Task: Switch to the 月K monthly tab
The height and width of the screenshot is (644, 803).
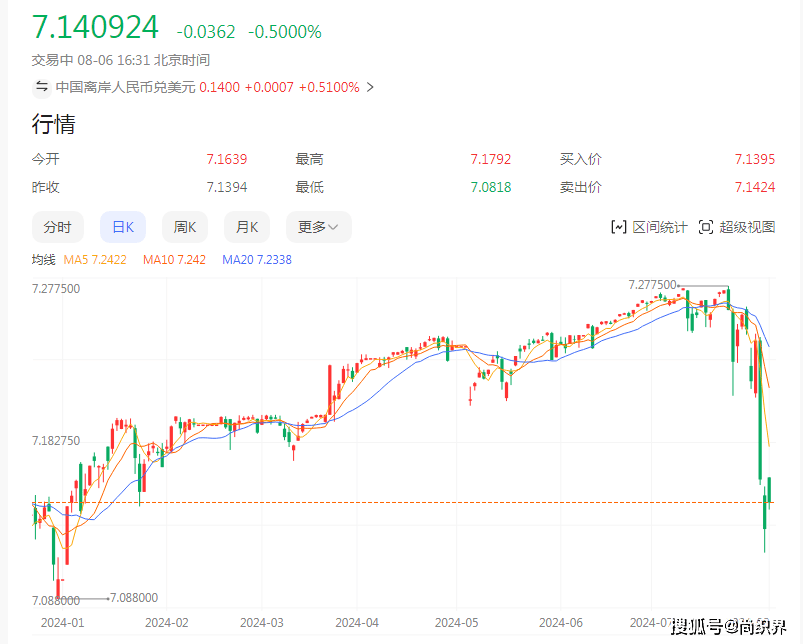Action: coord(247,227)
